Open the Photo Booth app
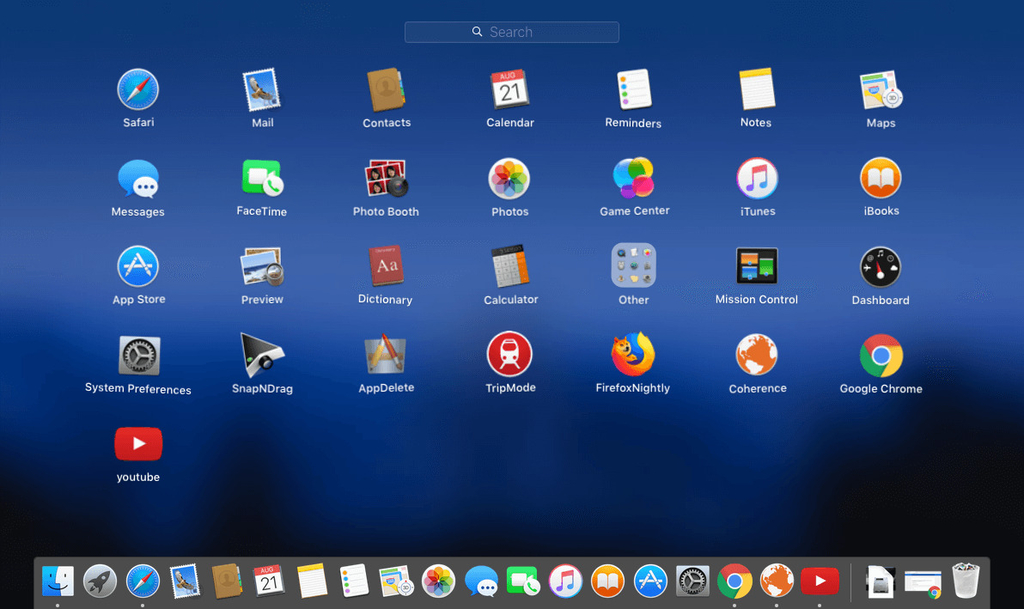This screenshot has height=609, width=1024. tap(386, 178)
